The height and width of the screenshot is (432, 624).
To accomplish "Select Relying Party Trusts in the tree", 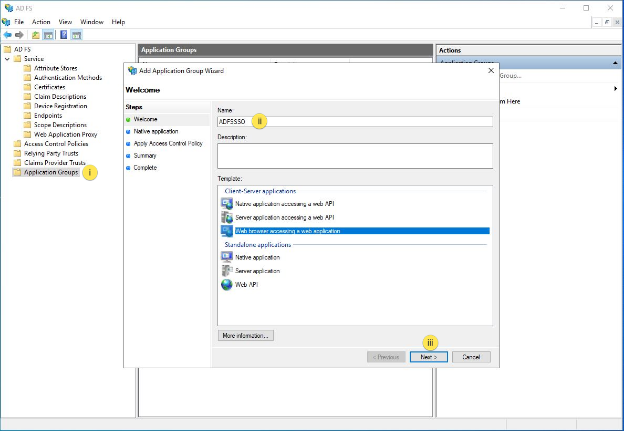I will [x=48, y=153].
